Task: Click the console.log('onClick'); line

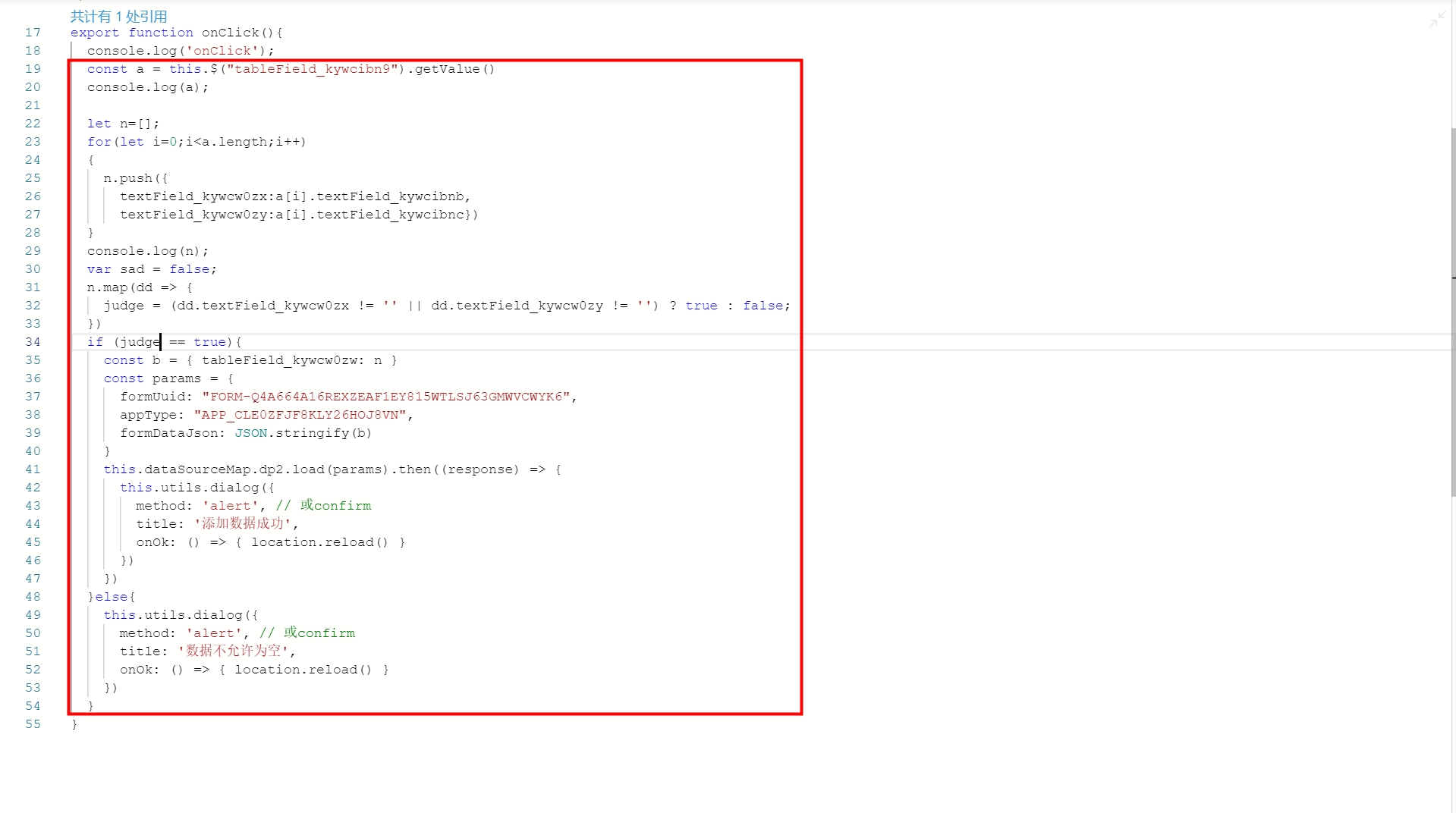Action: pos(181,51)
